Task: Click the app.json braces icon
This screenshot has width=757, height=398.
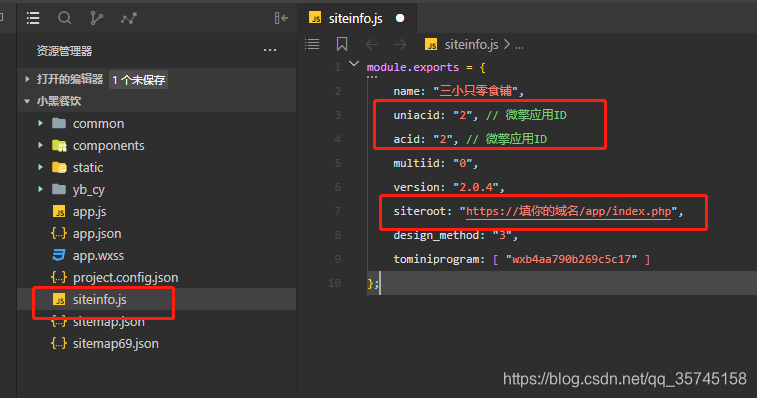Action: coord(59,233)
